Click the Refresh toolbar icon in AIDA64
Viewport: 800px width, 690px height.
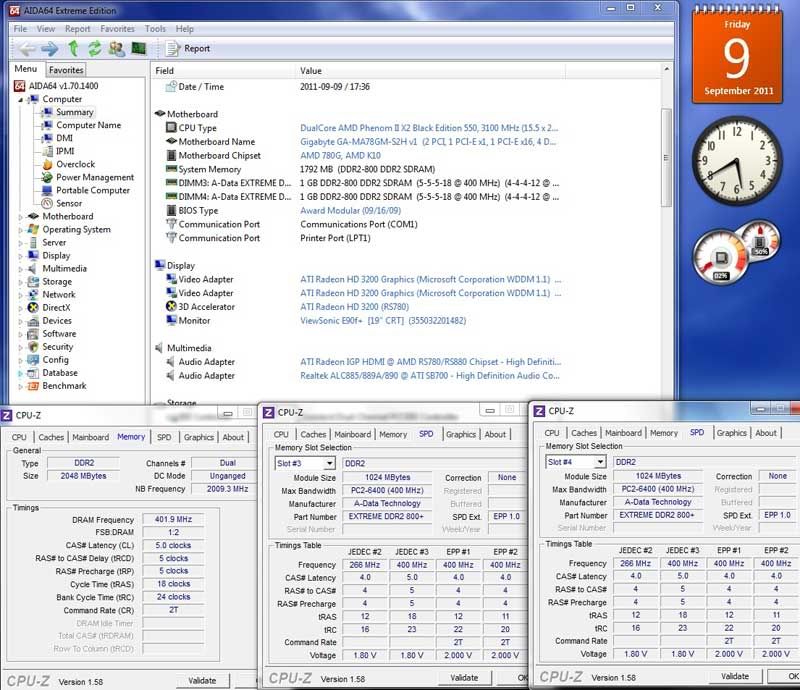point(94,48)
